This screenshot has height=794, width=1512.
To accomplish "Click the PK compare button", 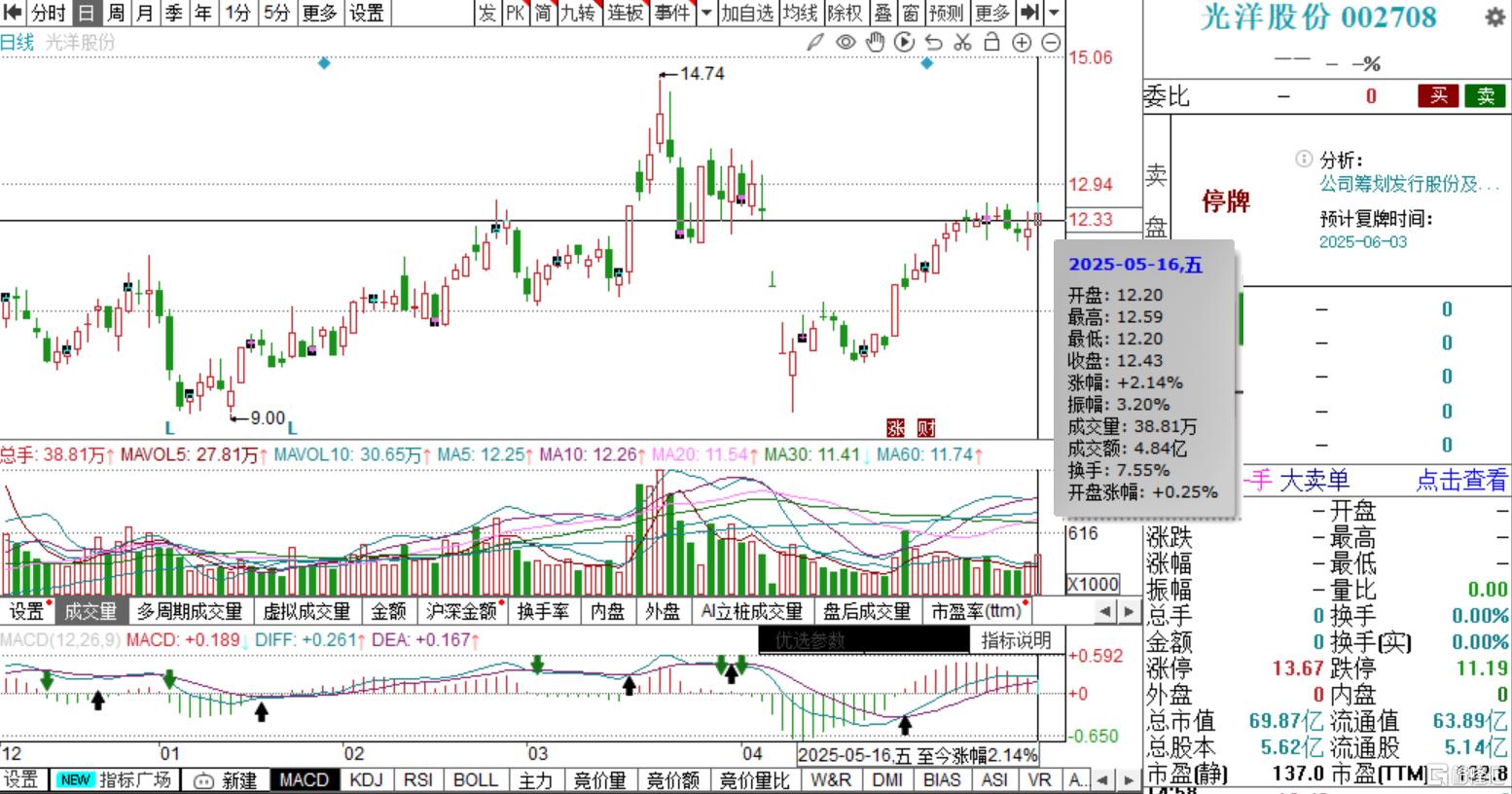I will (x=516, y=13).
